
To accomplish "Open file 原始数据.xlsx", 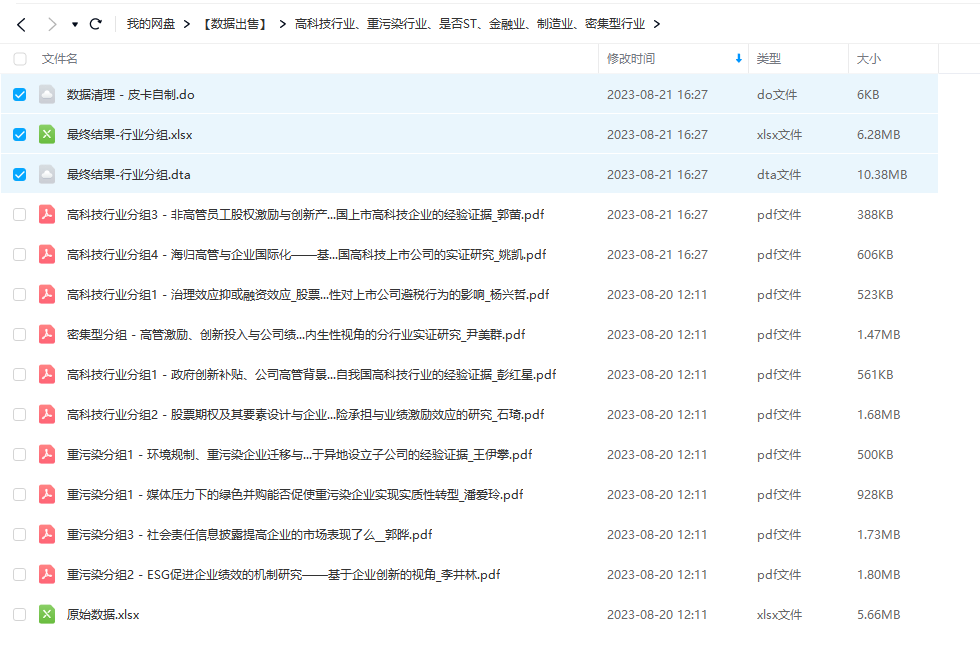I will (x=103, y=614).
